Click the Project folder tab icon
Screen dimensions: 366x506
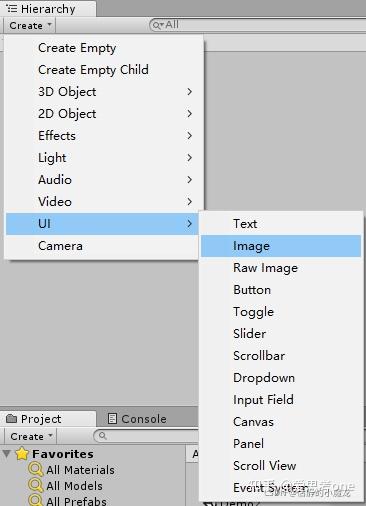pos(12,418)
